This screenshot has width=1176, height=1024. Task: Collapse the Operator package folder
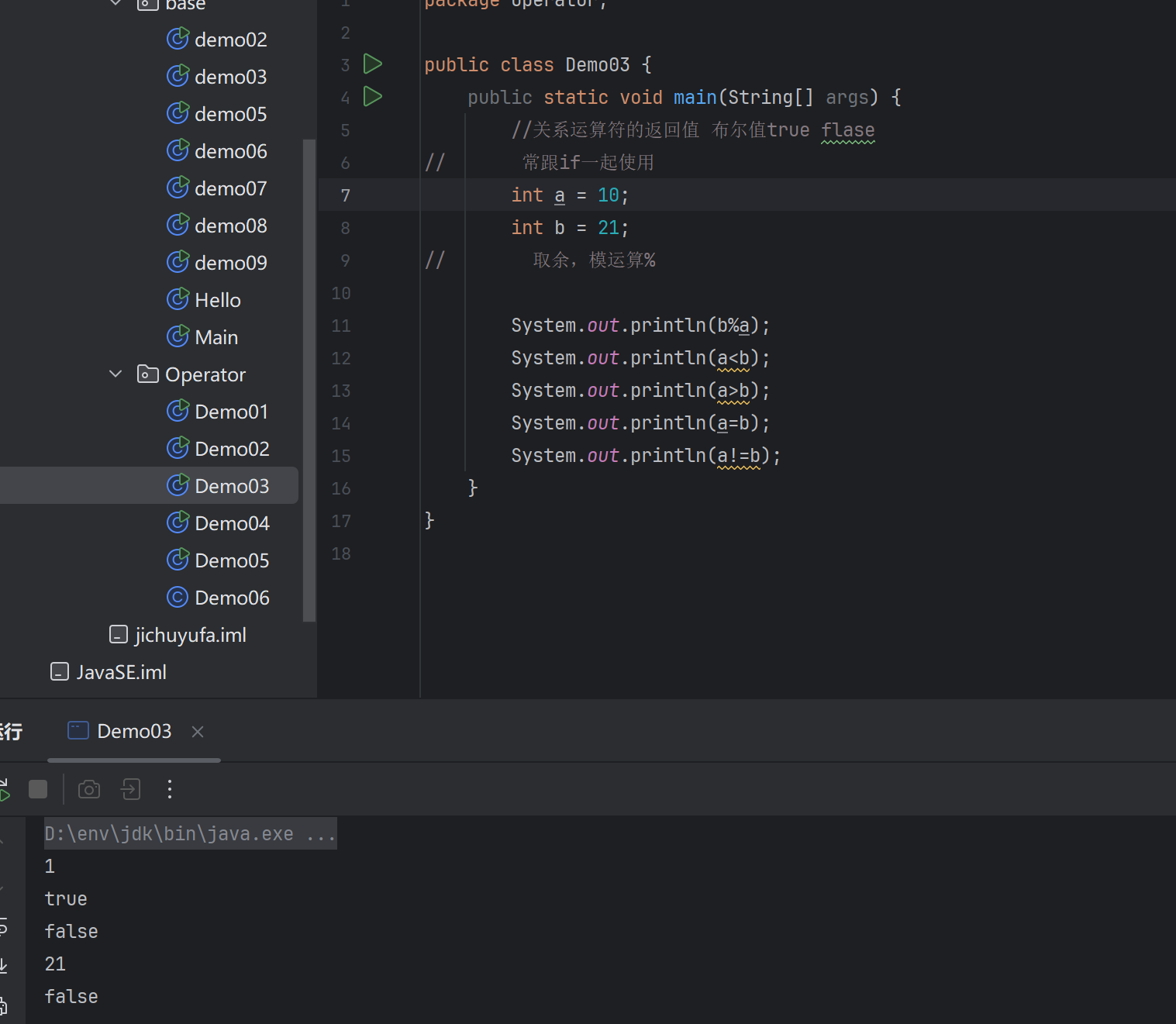point(116,374)
